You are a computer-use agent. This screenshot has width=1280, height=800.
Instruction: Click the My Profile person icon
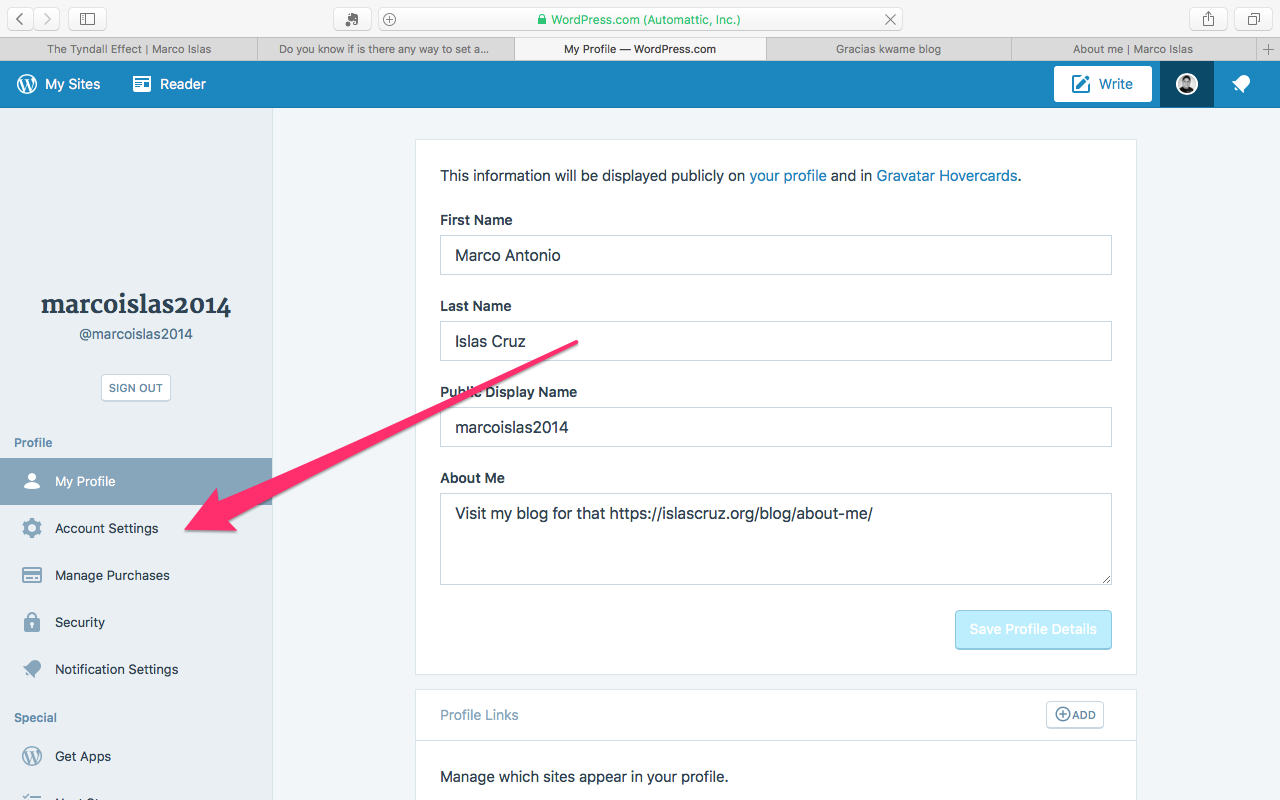[32, 481]
